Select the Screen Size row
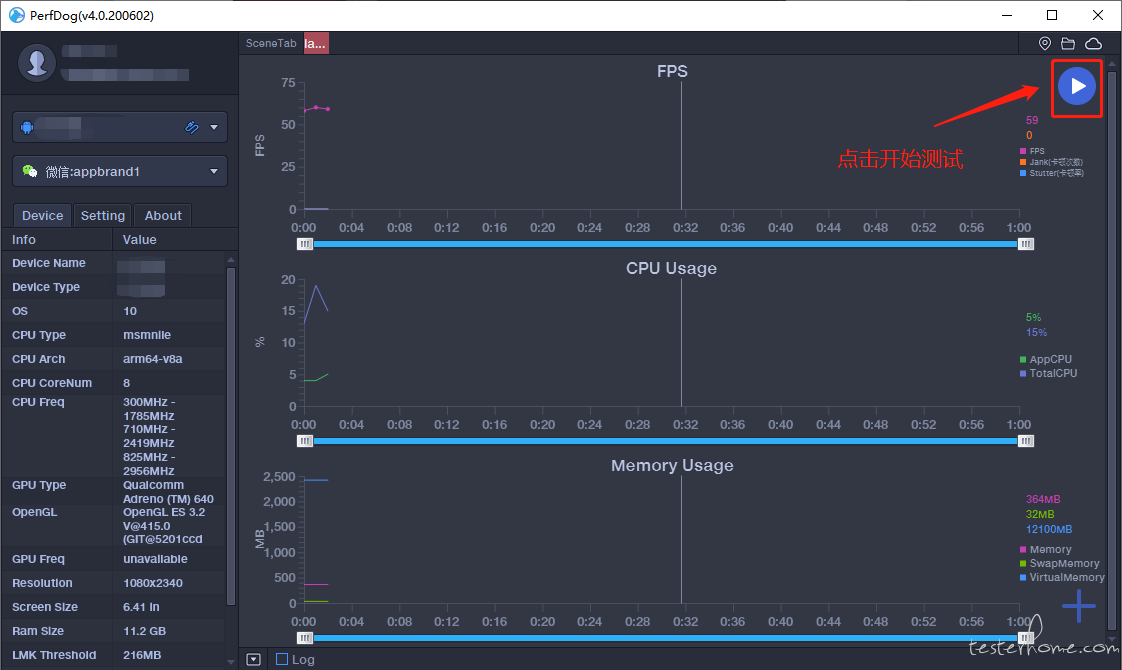Viewport: 1122px width, 670px height. 113,607
